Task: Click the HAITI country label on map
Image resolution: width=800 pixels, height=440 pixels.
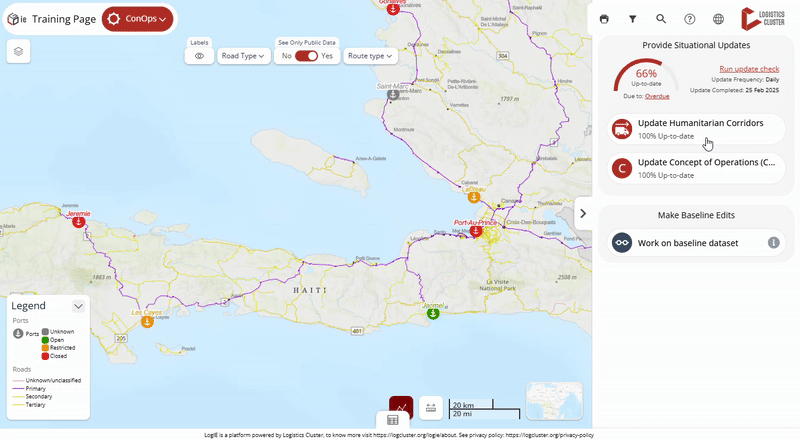Action: pos(310,290)
